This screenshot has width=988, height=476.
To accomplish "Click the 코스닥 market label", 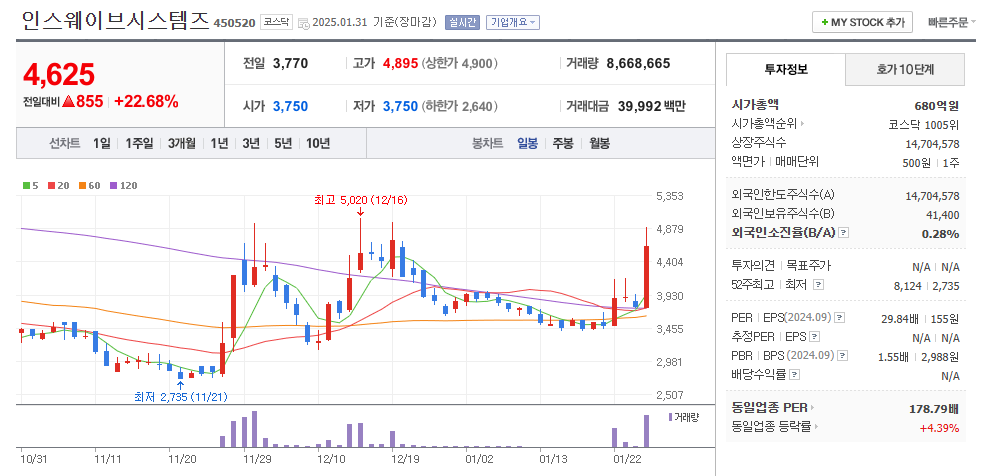I will click(276, 22).
